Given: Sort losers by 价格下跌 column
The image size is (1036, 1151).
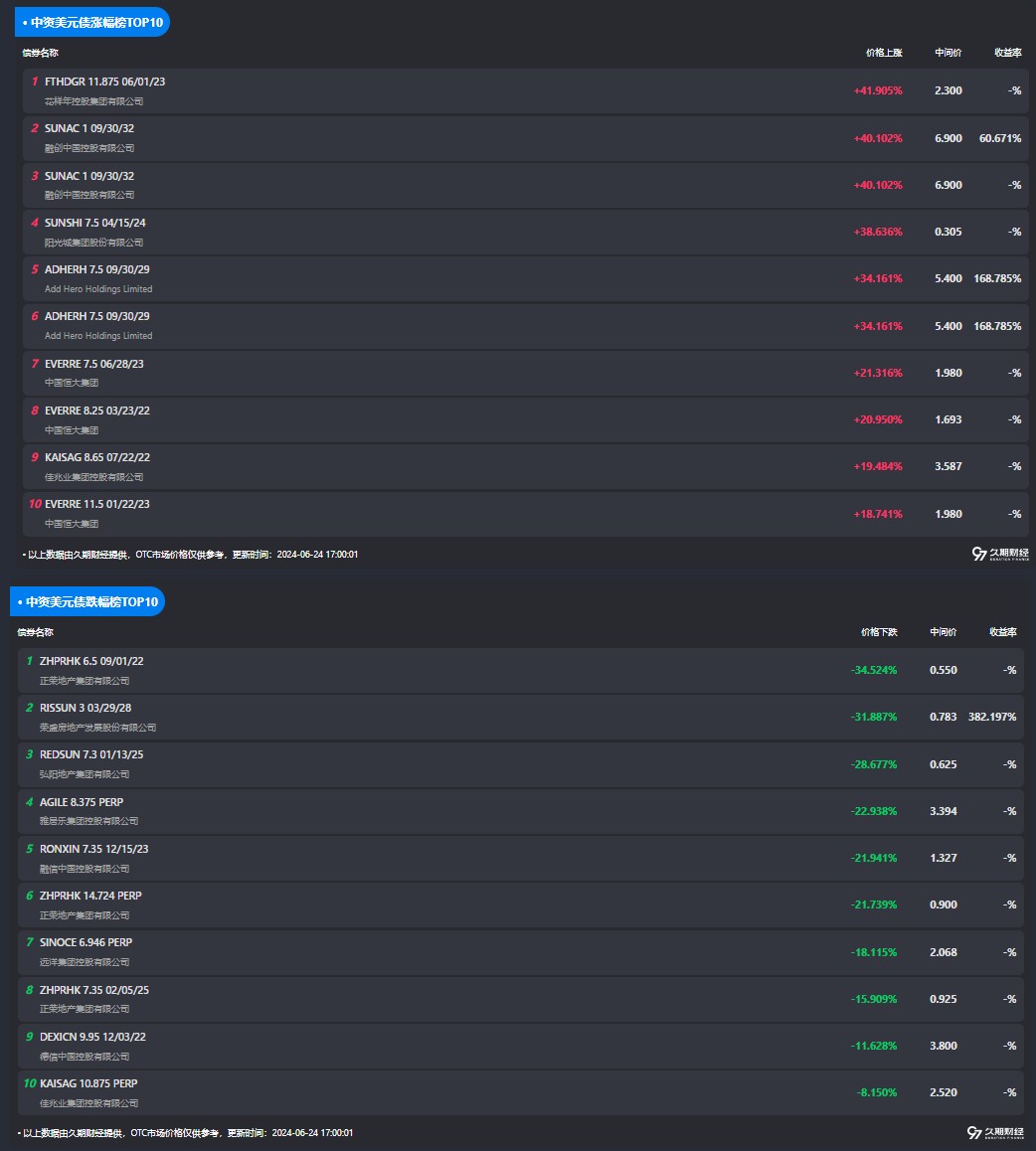Looking at the screenshot, I should click(879, 632).
